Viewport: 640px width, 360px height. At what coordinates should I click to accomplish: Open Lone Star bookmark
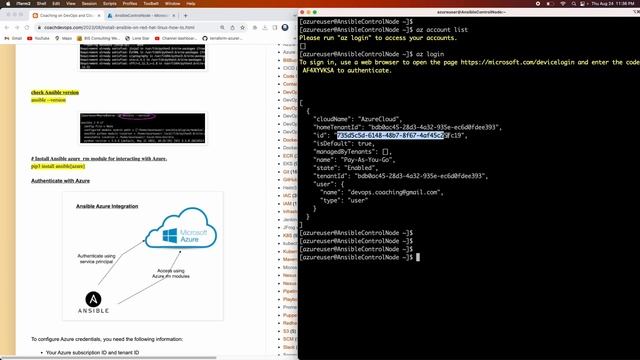pyautogui.click(x=137, y=38)
